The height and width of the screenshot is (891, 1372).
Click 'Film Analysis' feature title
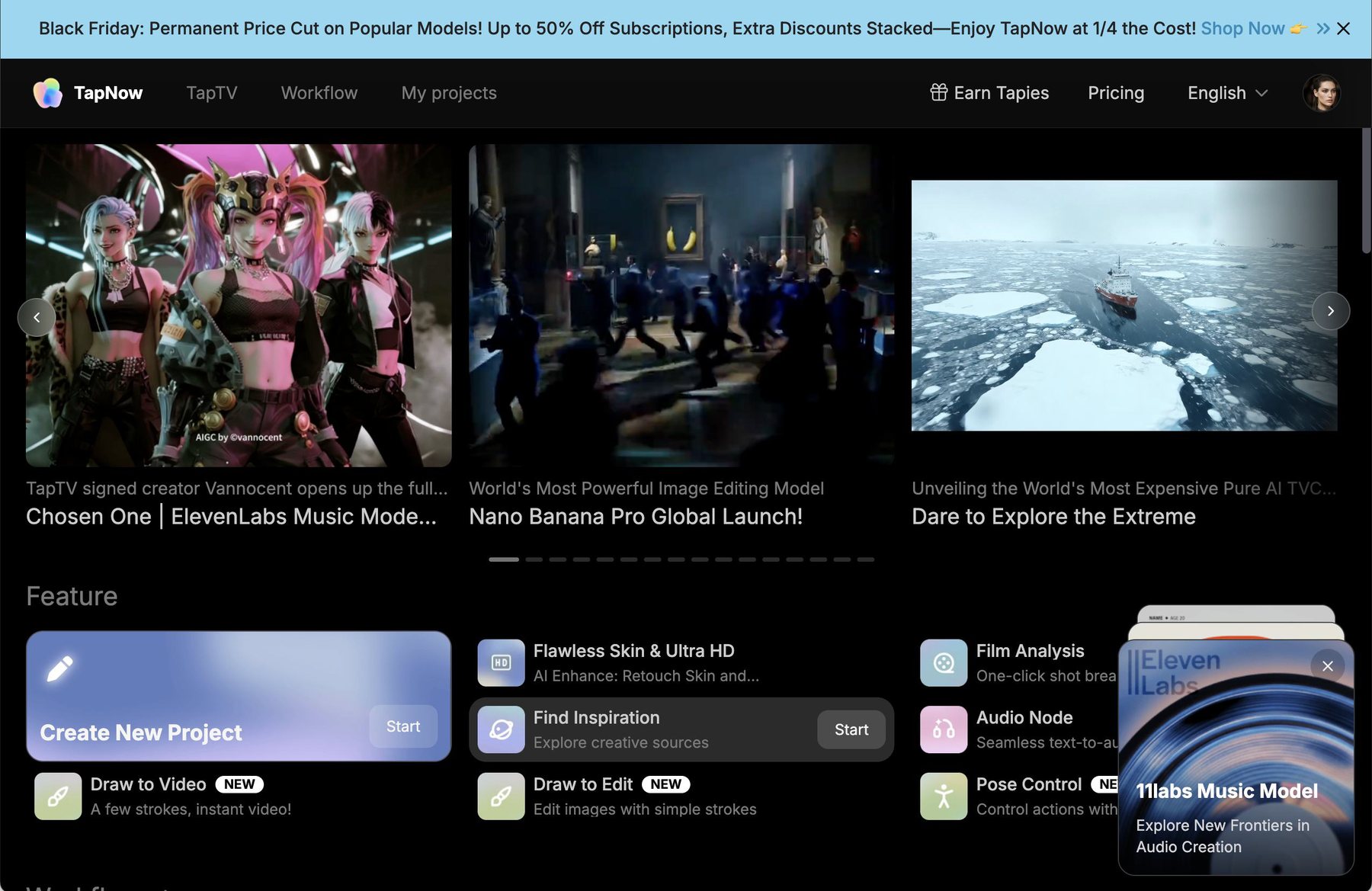pyautogui.click(x=1030, y=651)
